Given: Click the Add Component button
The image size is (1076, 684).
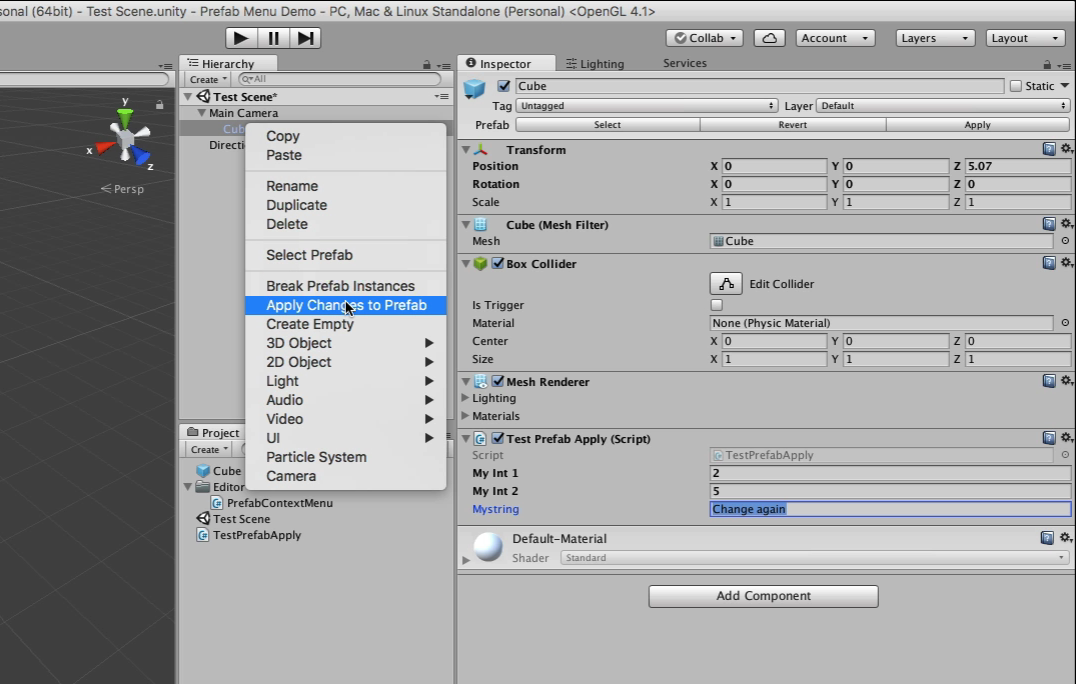Looking at the screenshot, I should (x=763, y=595).
